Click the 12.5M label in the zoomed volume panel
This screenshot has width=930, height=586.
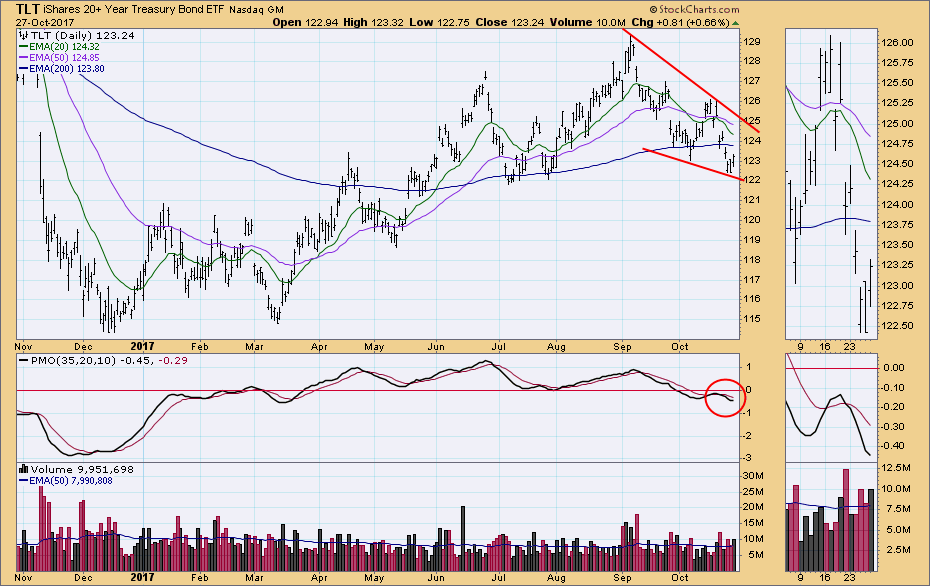tap(896, 468)
